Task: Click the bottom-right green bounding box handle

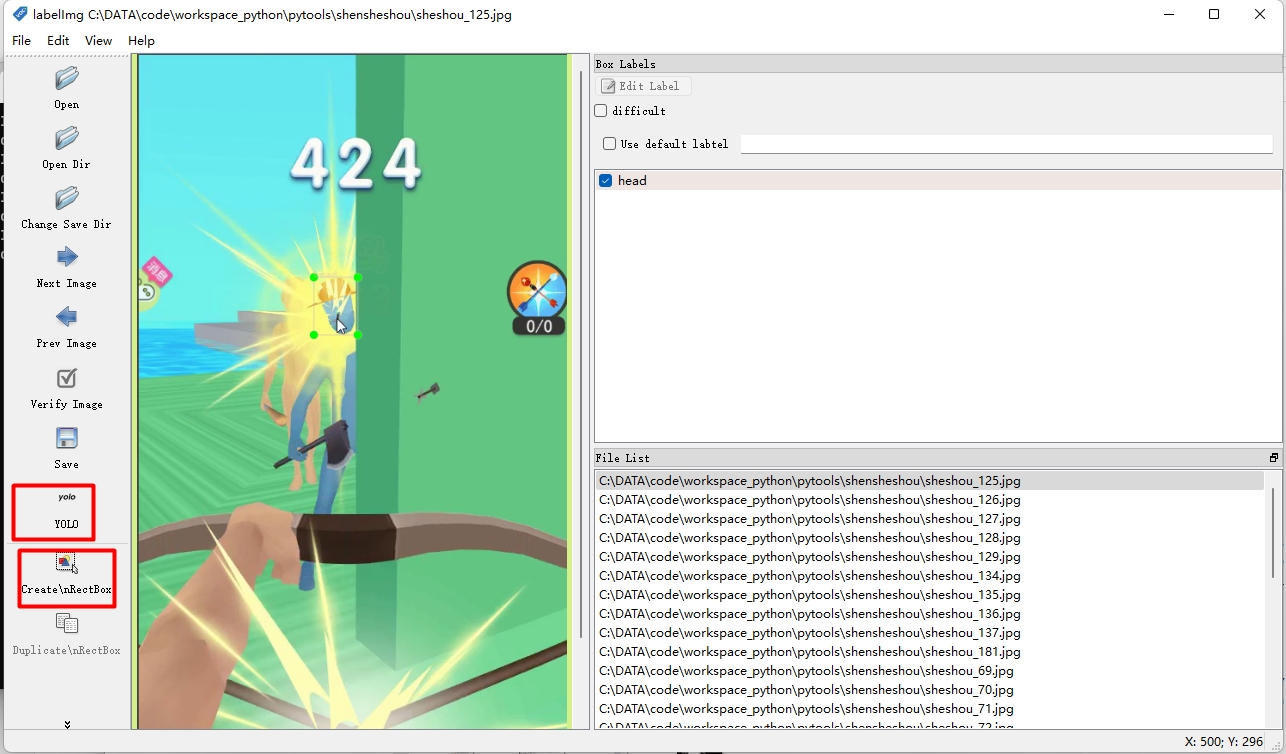Action: (x=357, y=335)
